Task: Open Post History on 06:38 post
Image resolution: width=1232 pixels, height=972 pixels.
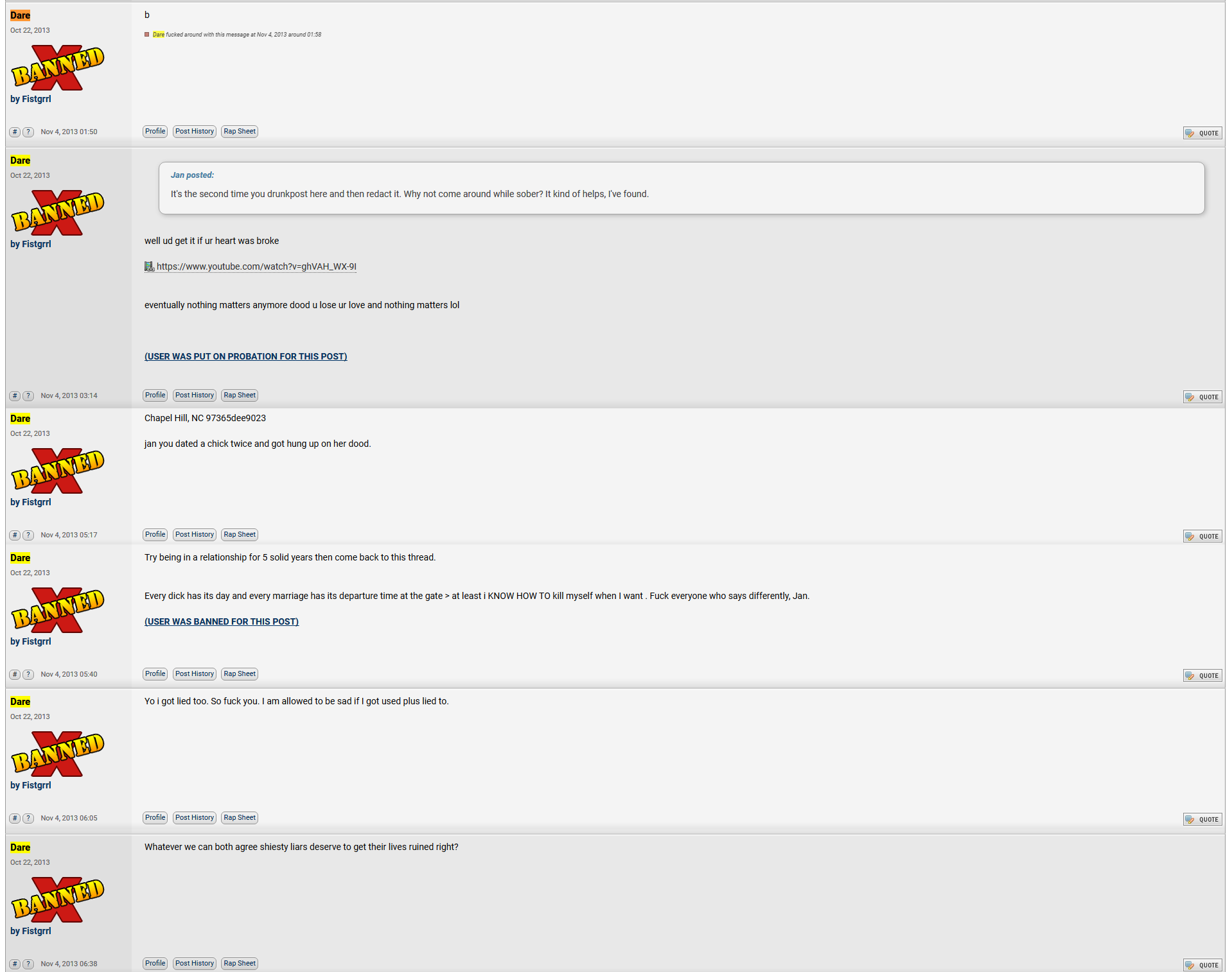Action: point(195,964)
